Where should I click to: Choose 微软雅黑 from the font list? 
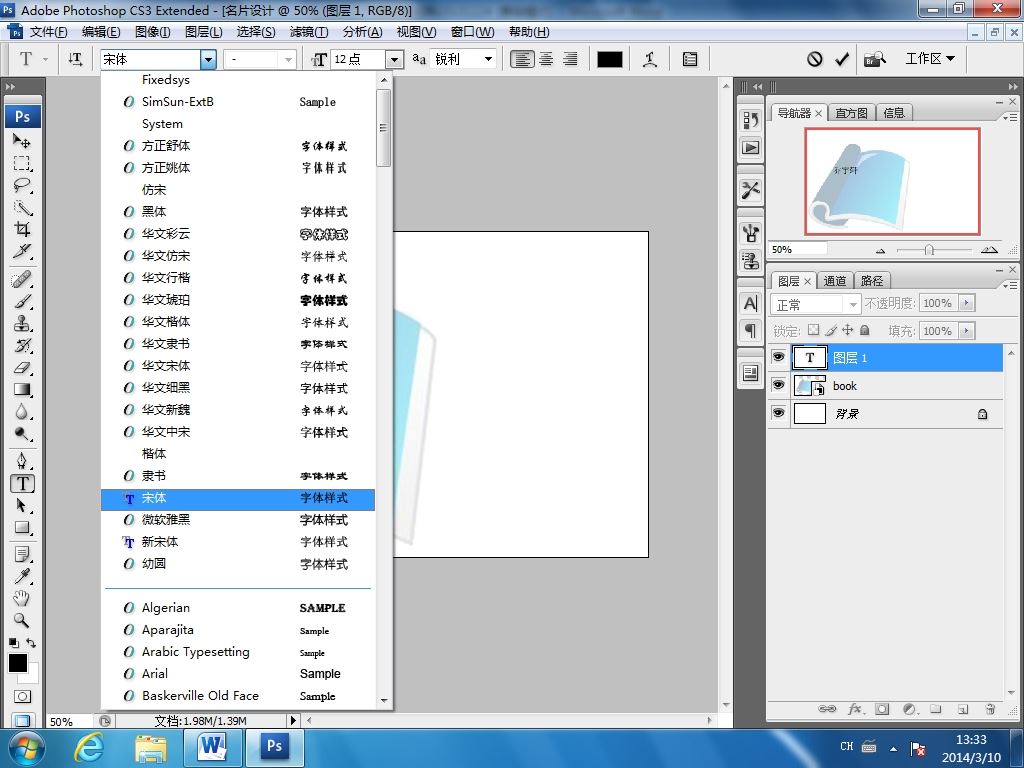coord(238,520)
